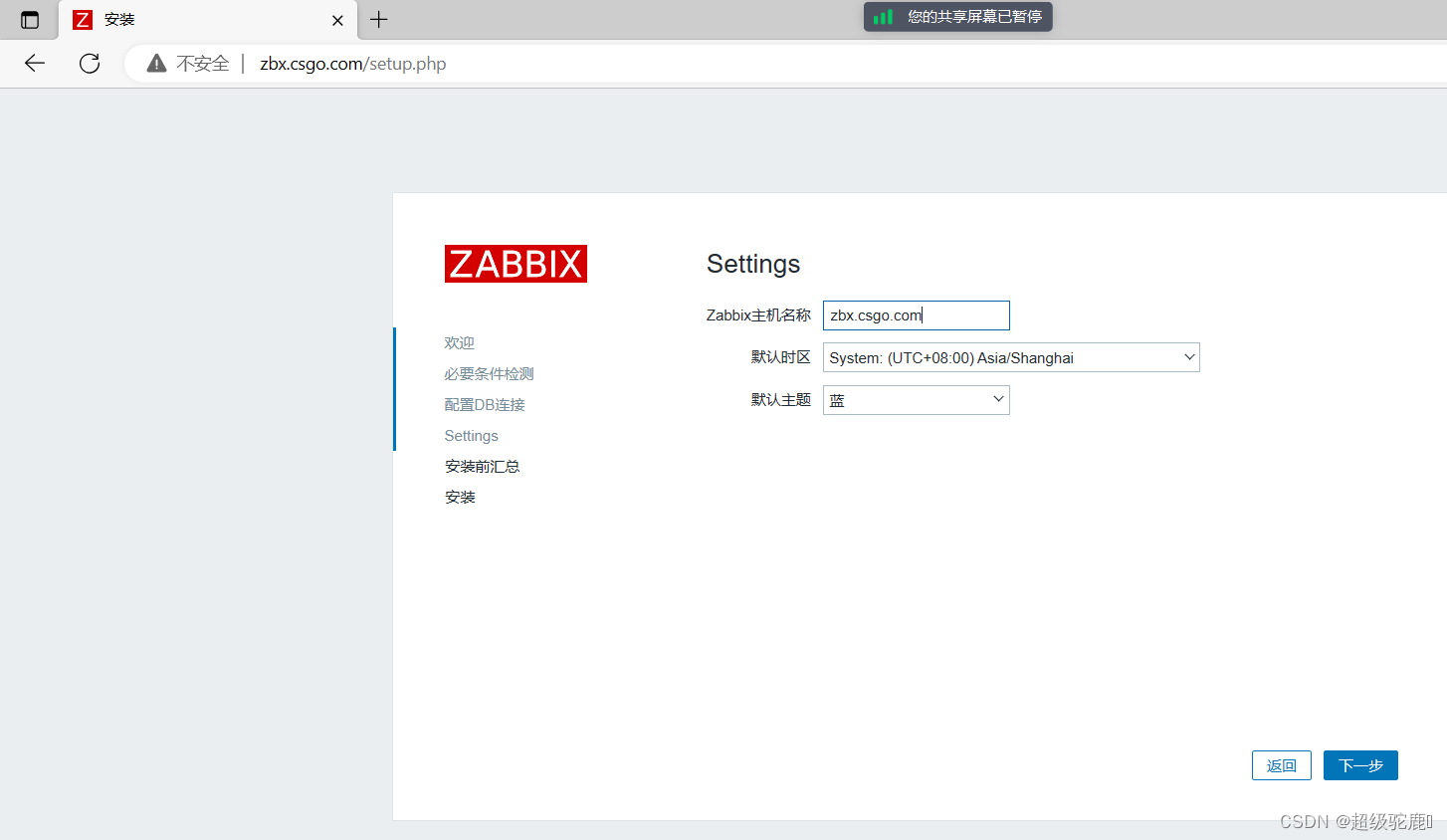Screen dimensions: 1447x840
Task: Click the screen-sharing paused indicator
Action: coord(957,17)
